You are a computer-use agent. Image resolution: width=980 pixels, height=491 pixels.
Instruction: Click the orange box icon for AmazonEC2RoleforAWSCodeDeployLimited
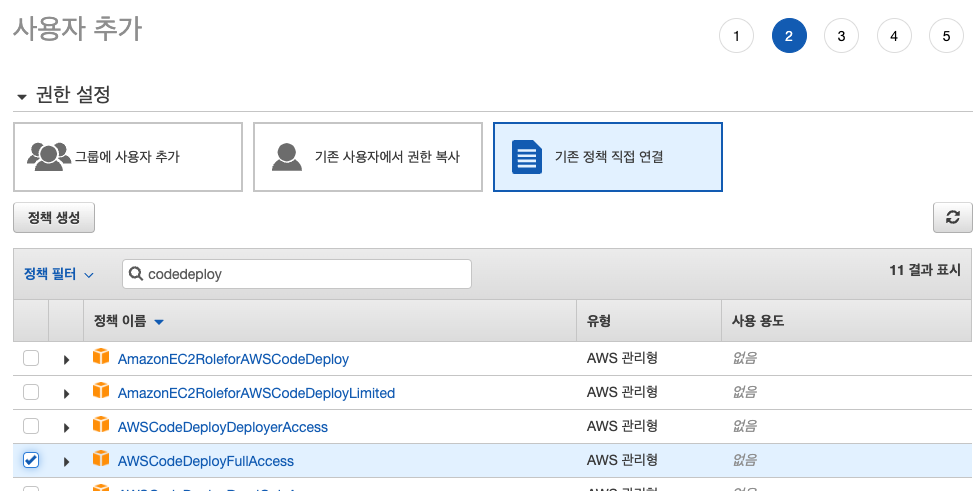[x=101, y=390]
